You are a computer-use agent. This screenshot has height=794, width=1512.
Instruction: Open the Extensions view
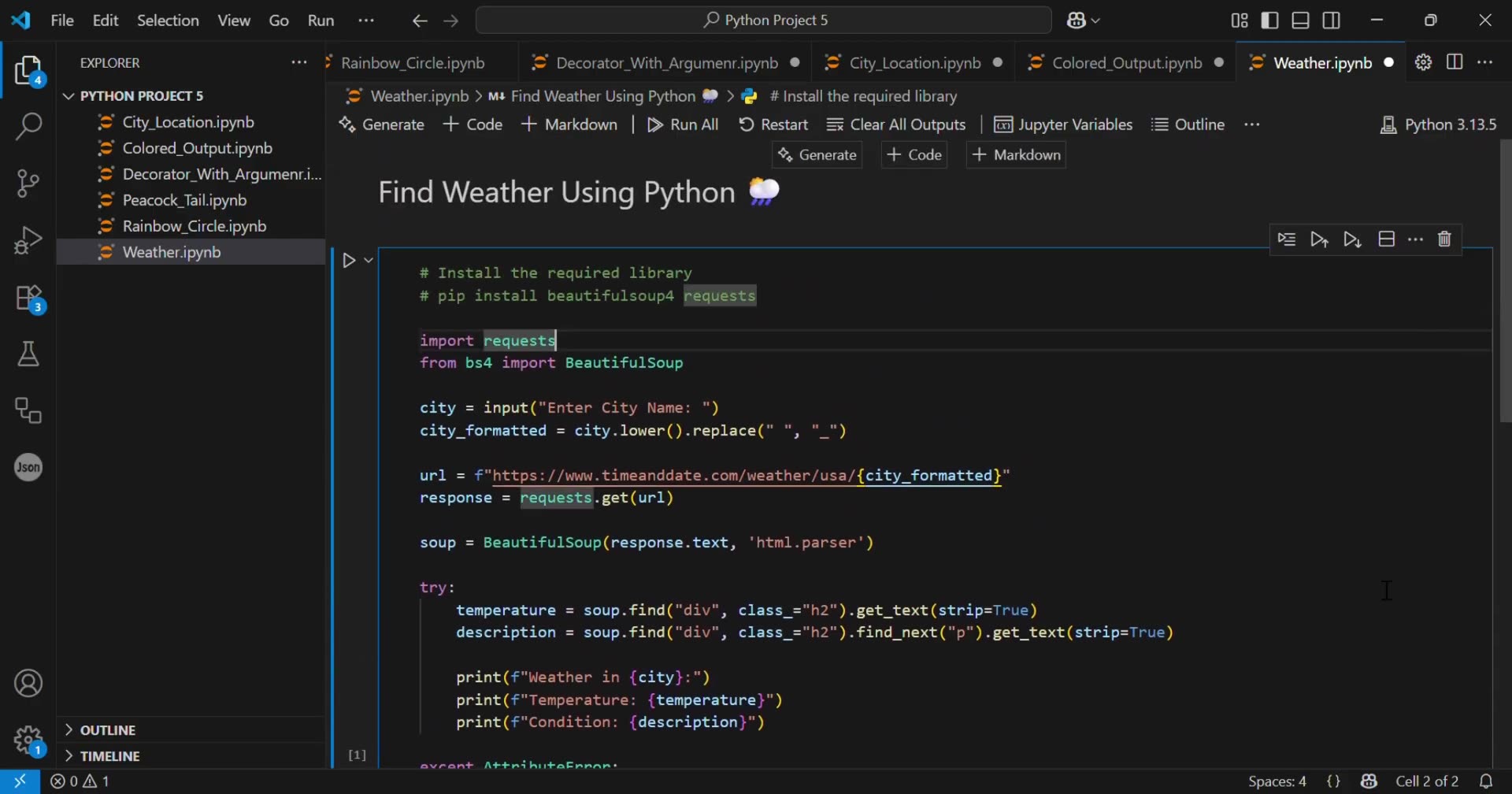click(28, 298)
